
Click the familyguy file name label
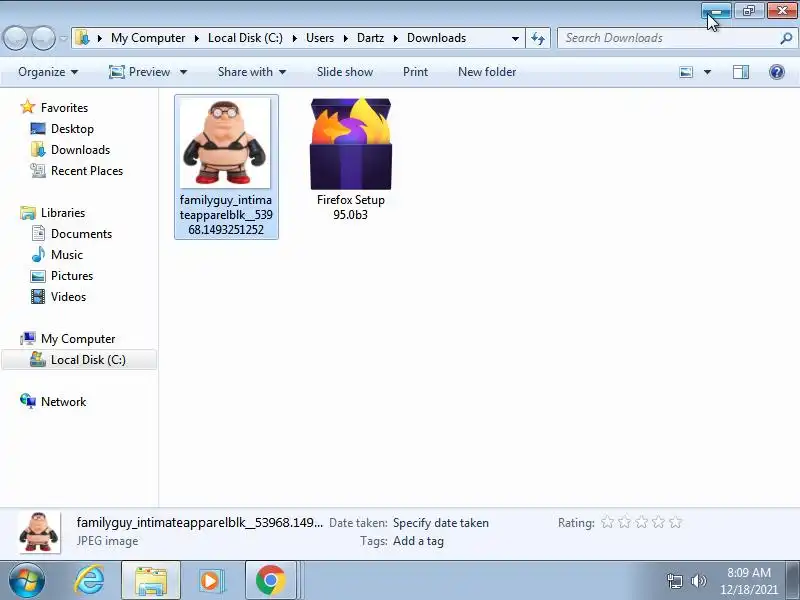226,215
